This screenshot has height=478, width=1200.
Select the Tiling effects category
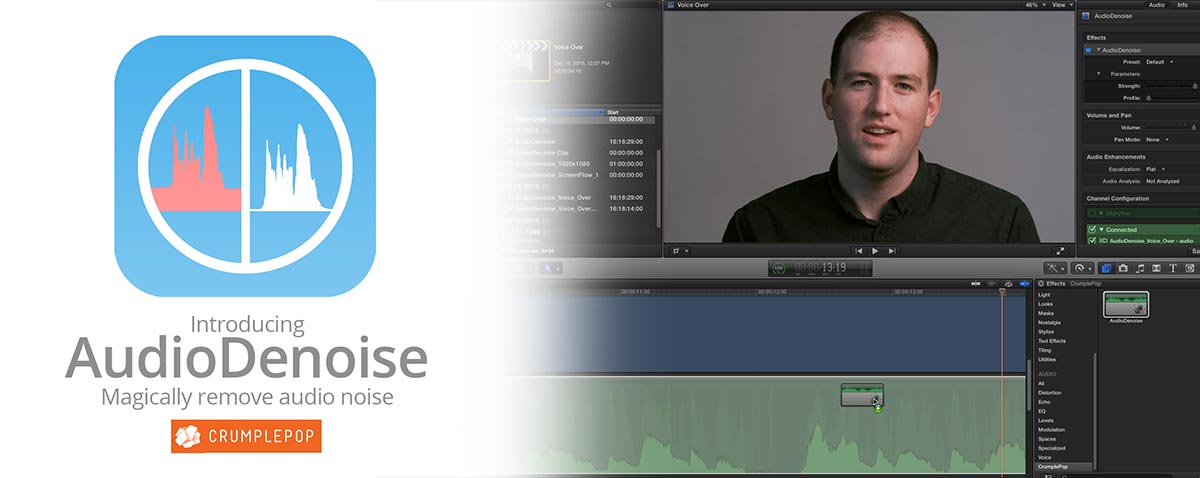1045,350
